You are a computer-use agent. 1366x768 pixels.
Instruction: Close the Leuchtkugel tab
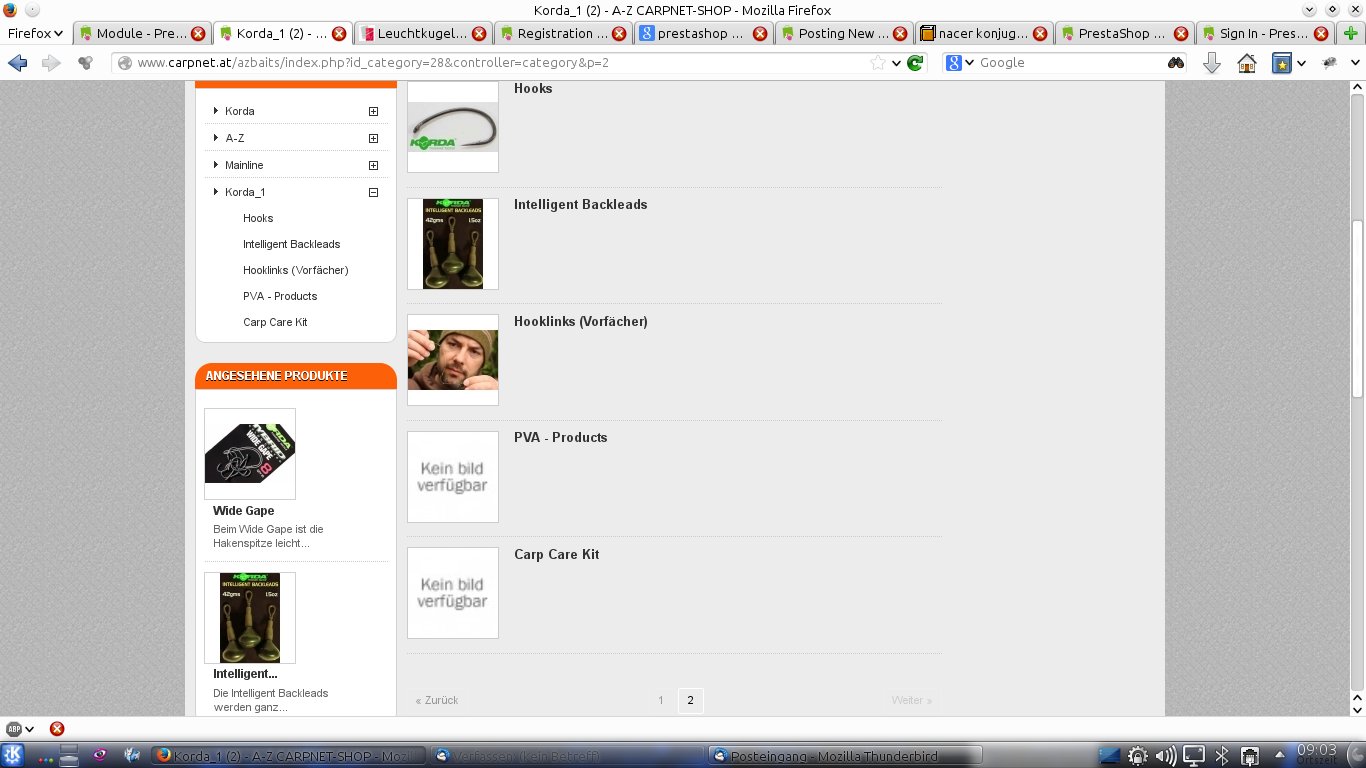pos(479,33)
